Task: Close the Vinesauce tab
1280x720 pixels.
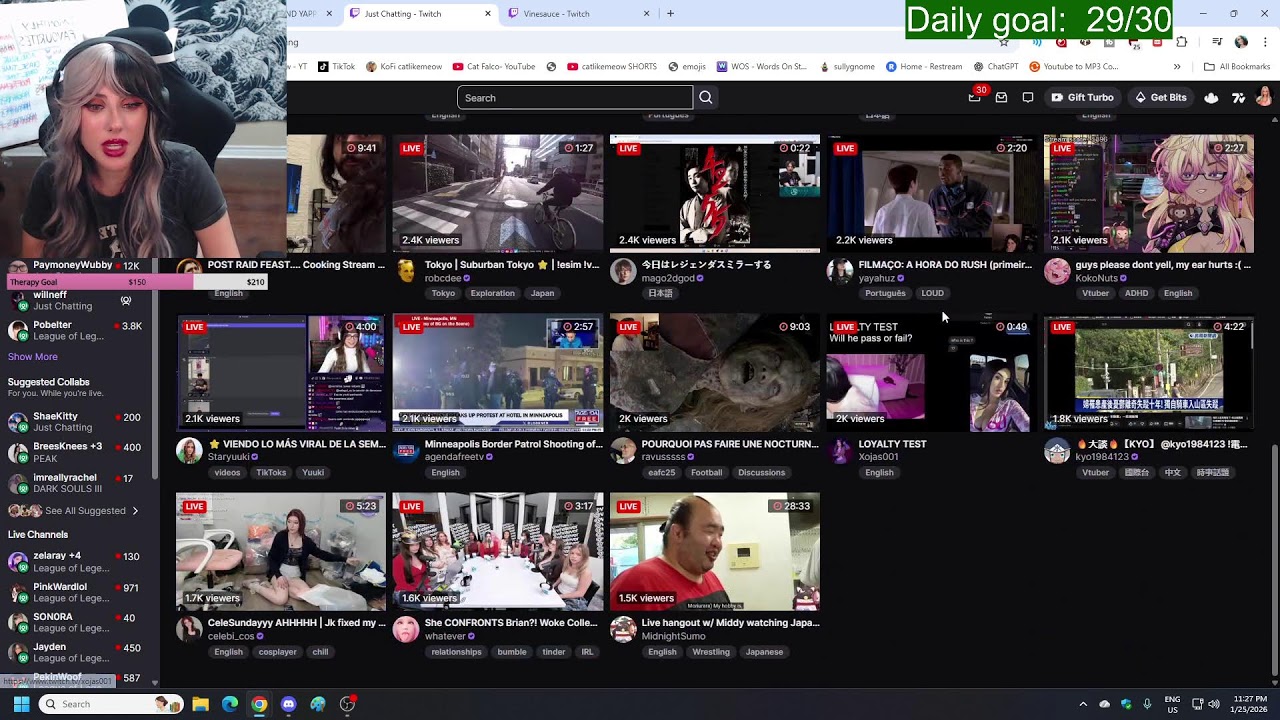Action: [x=646, y=14]
